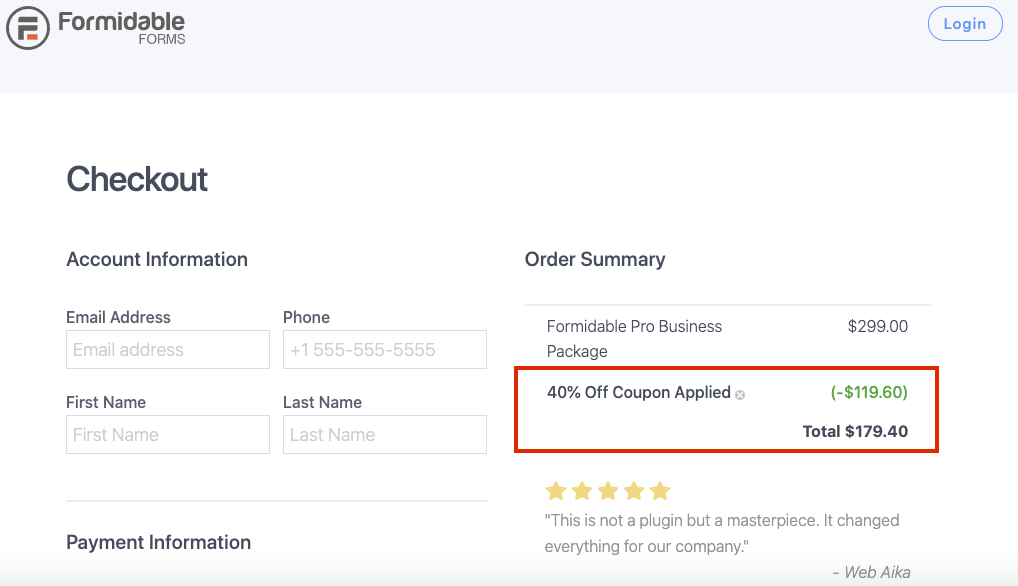Screen dimensions: 1018x586
Task: Focus the Email address input field
Action: click(x=168, y=350)
